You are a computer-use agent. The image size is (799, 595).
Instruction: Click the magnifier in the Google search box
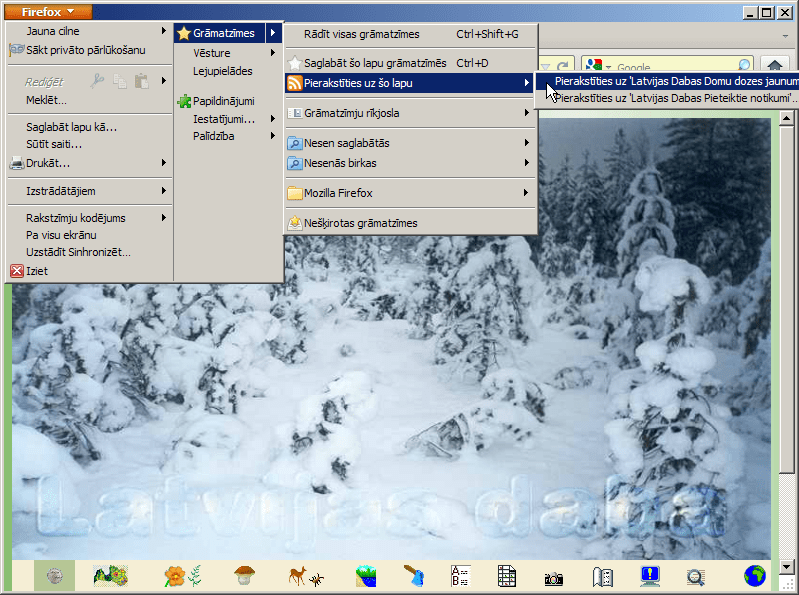(x=744, y=65)
